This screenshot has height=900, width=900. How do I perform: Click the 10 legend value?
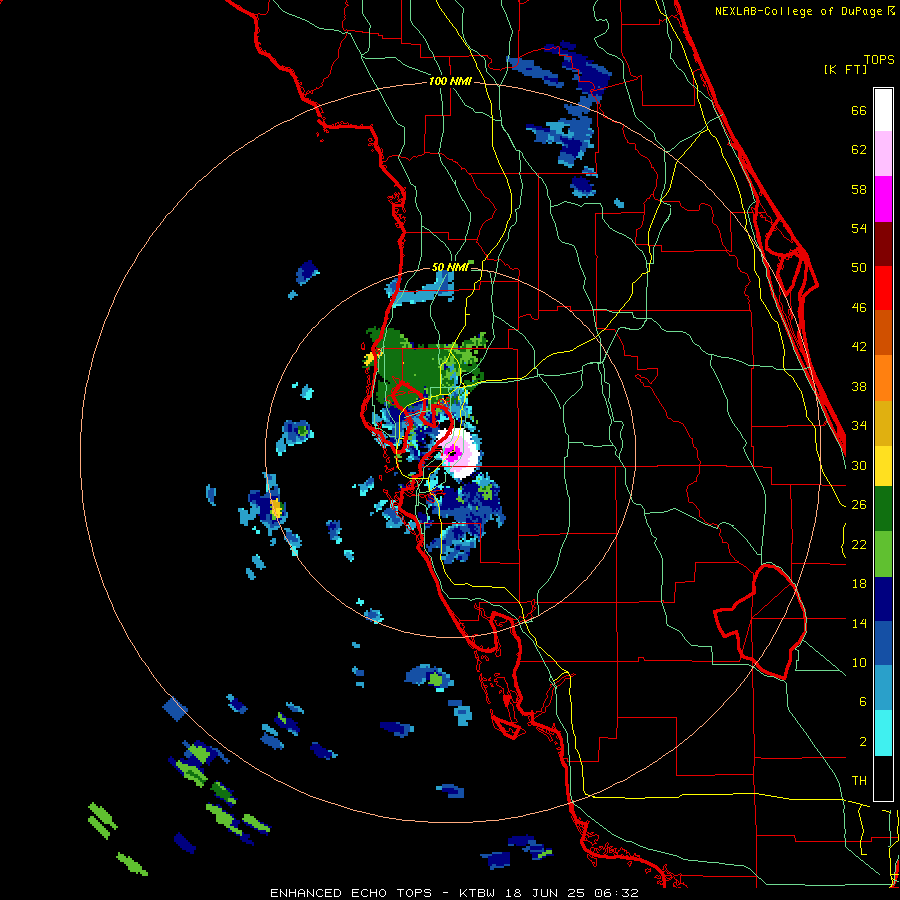click(859, 662)
